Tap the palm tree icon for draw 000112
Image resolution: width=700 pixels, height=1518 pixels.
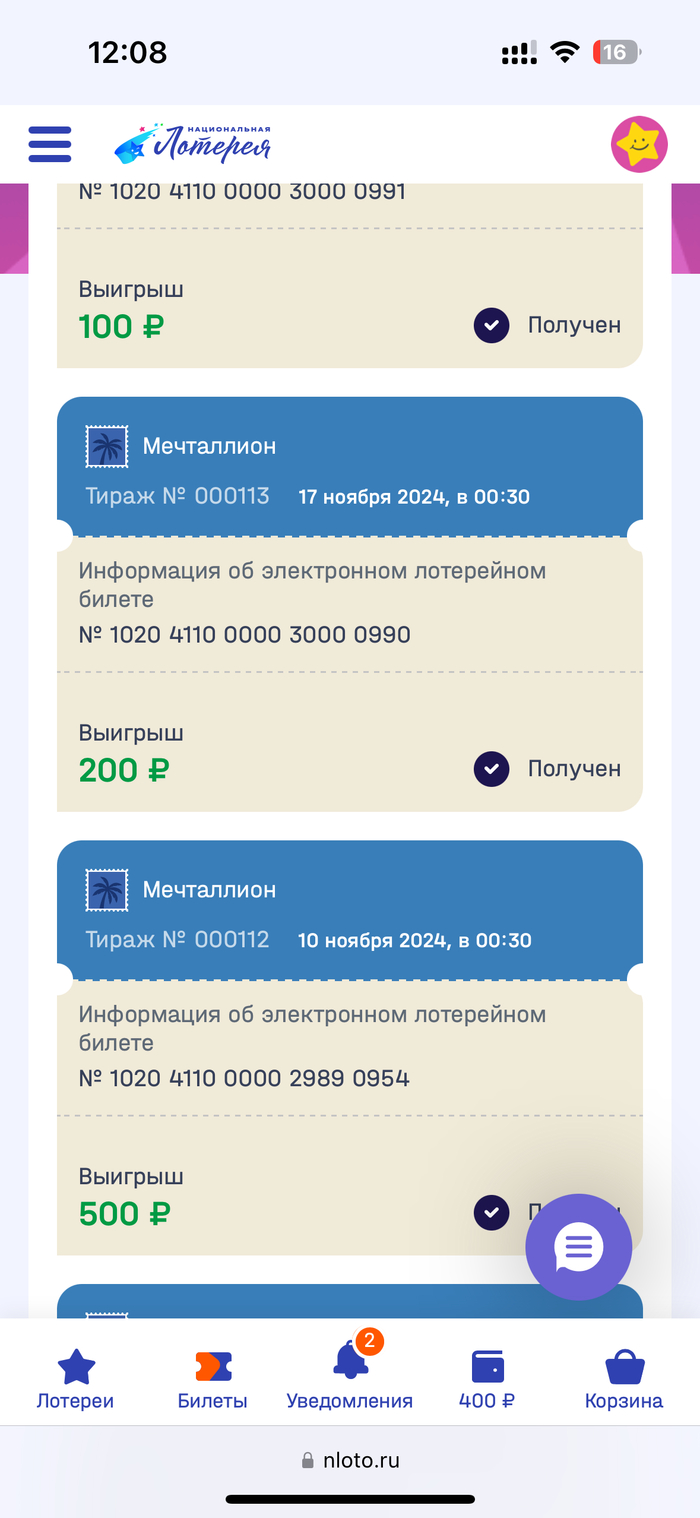[107, 890]
